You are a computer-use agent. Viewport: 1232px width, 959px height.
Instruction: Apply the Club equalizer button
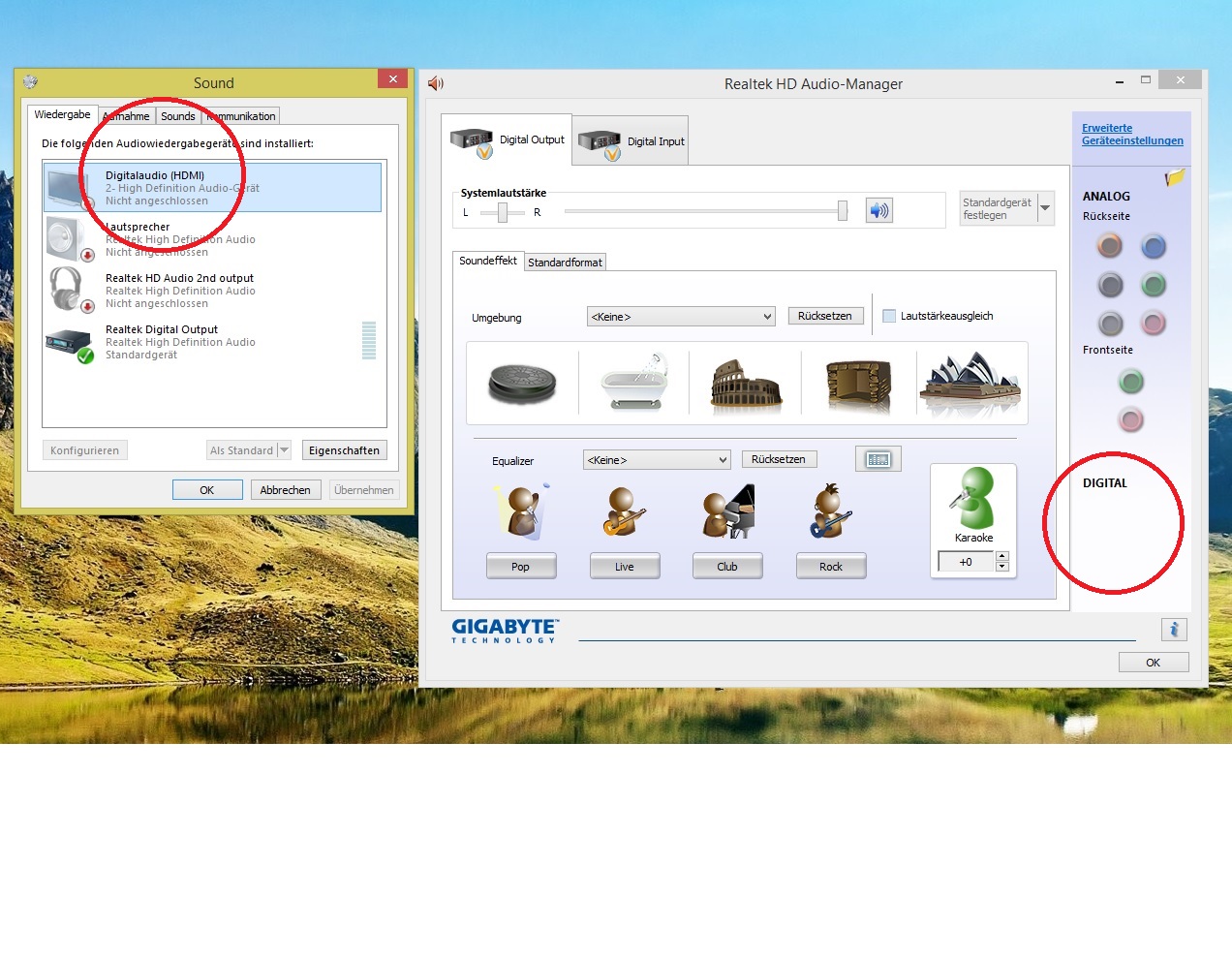[727, 567]
